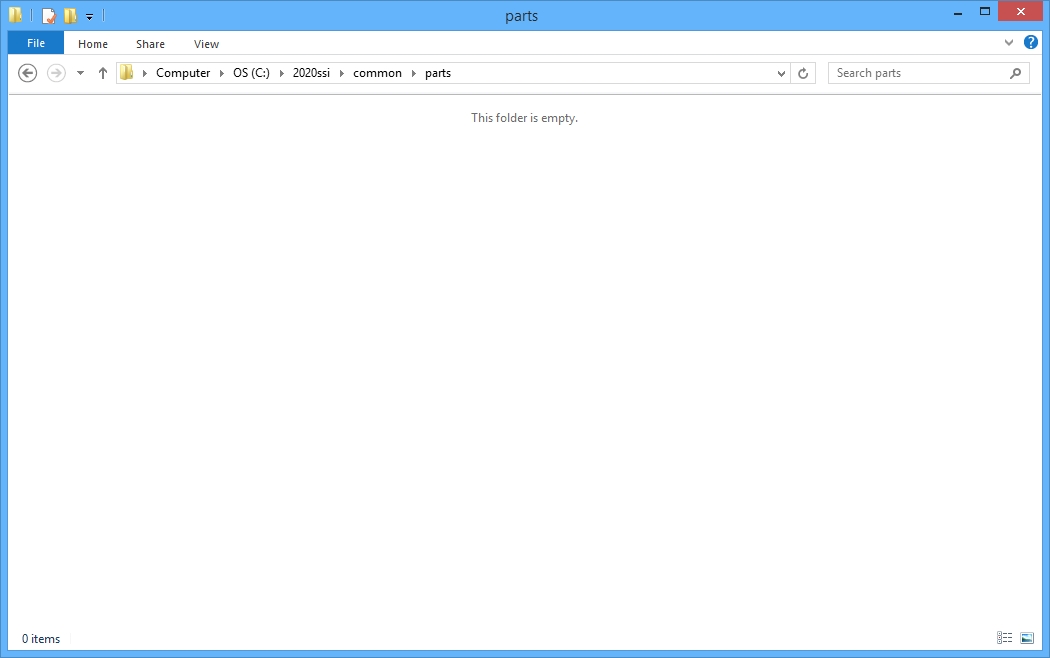
Task: Select OS (C:) in the address path
Action: (x=251, y=73)
